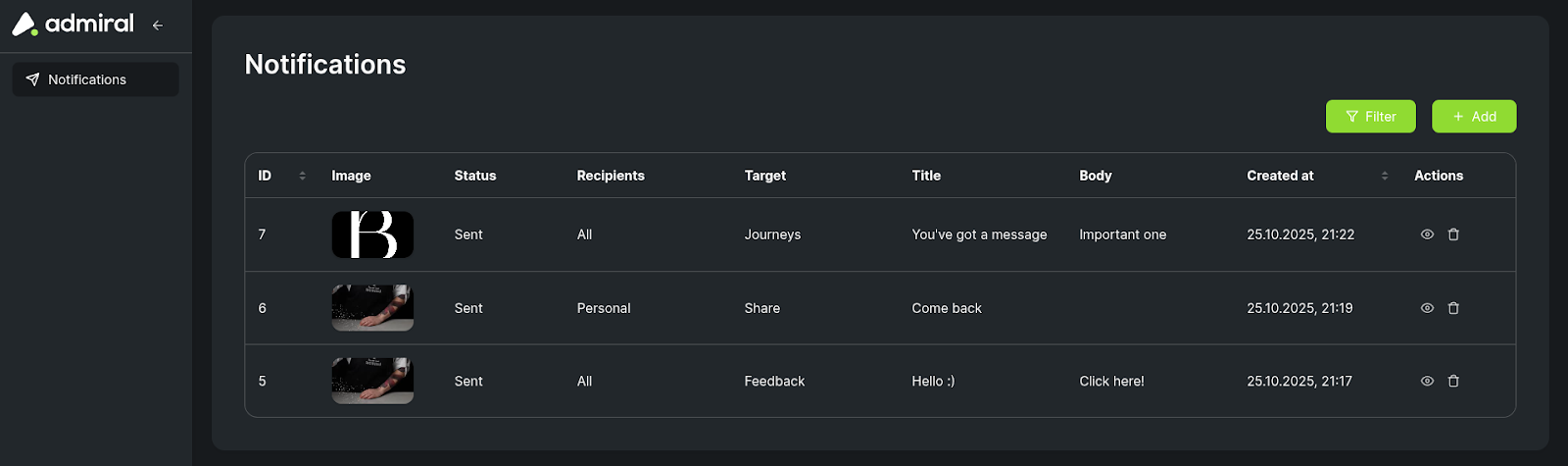The image size is (1568, 466).
Task: Delete notification with ID 7
Action: tap(1453, 234)
